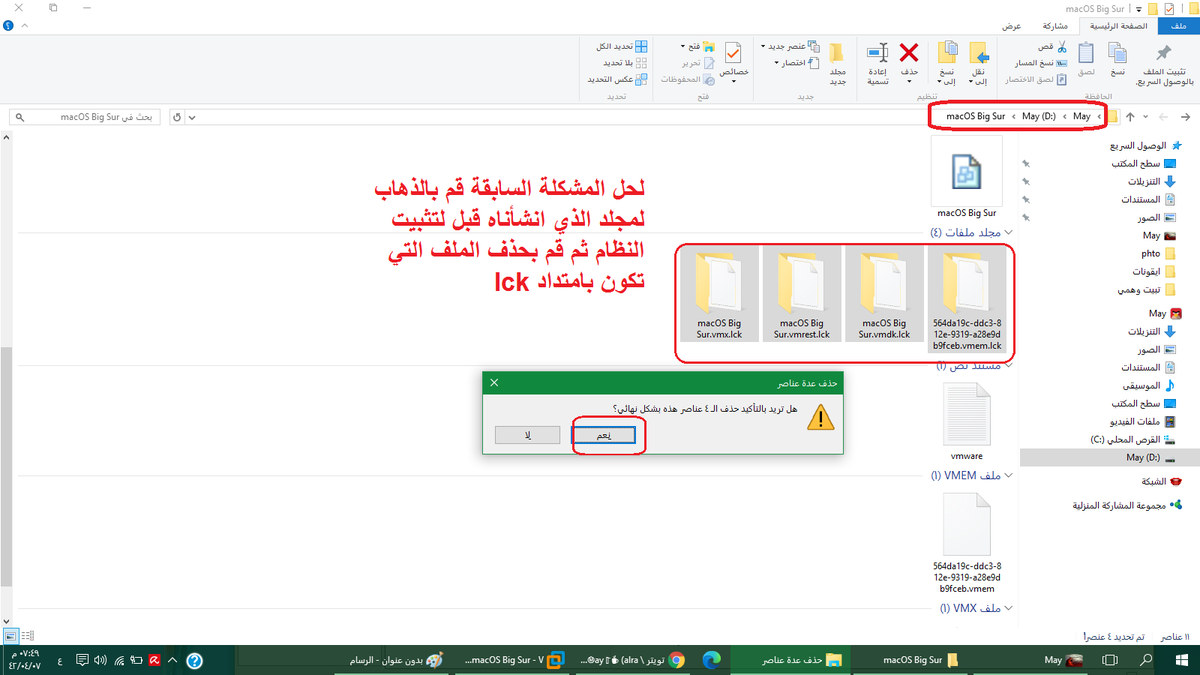Click Paste shortcut (لصق الاختصار)
The height and width of the screenshot is (675, 1200).
1036,79
